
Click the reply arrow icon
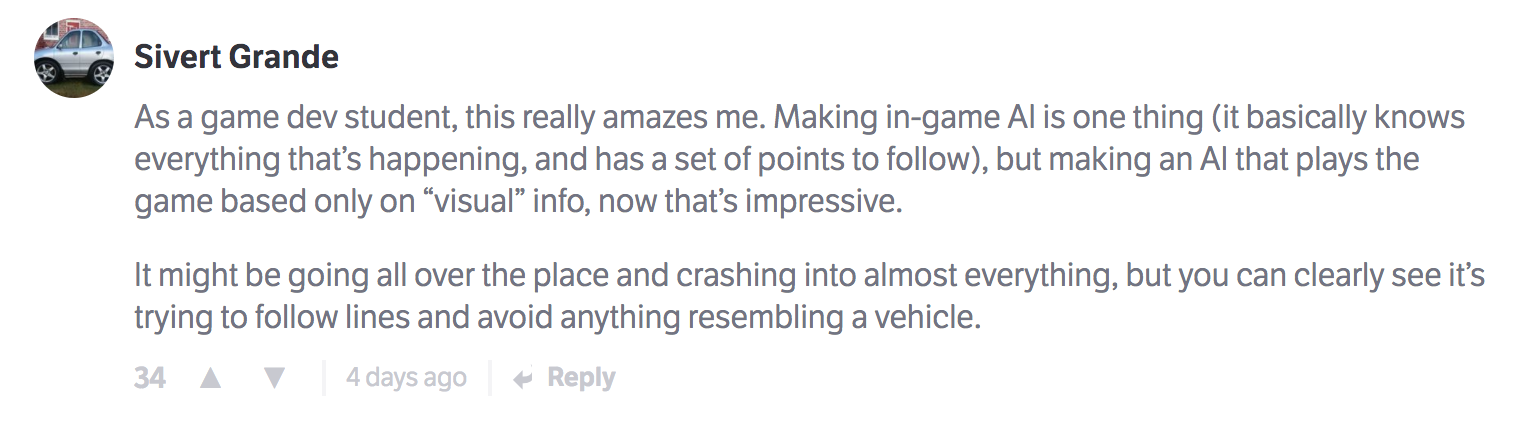coord(522,378)
